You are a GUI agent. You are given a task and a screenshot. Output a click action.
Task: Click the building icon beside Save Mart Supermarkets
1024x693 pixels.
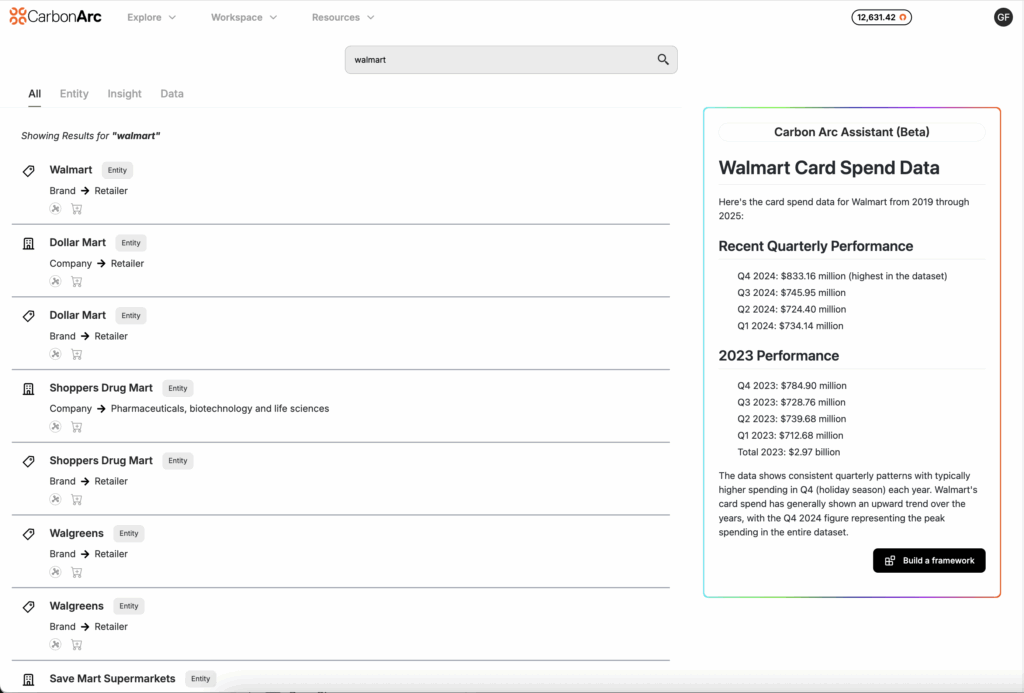coord(29,679)
